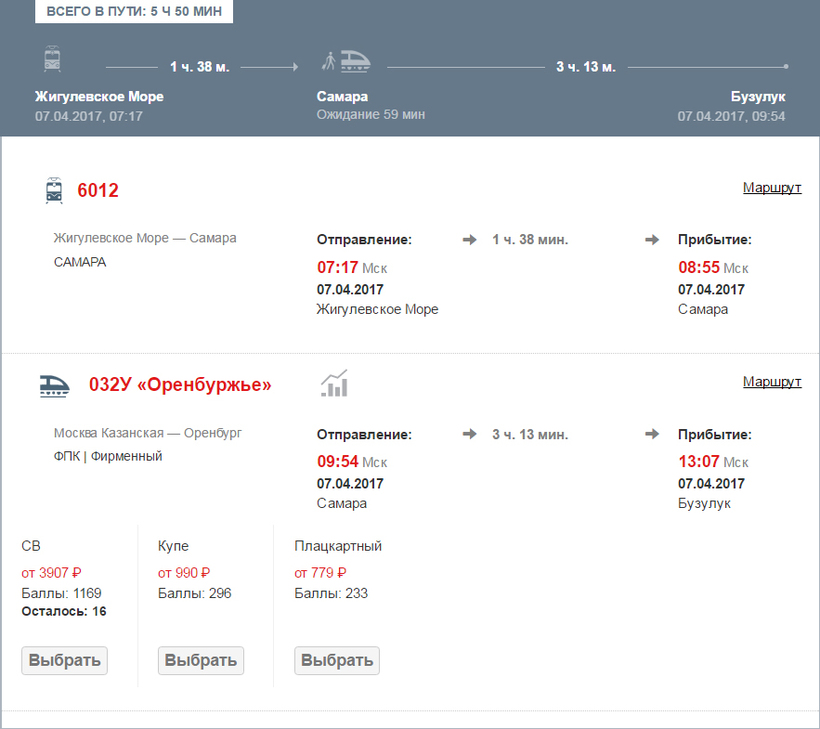Click the commuter train icon beside 6012
The height and width of the screenshot is (729, 820).
pos(54,190)
